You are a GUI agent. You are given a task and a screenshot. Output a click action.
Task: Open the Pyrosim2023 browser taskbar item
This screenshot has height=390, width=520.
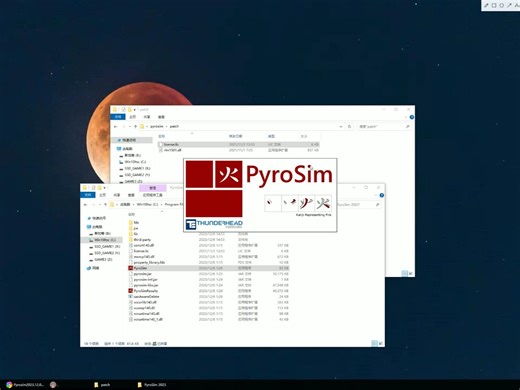point(25,385)
